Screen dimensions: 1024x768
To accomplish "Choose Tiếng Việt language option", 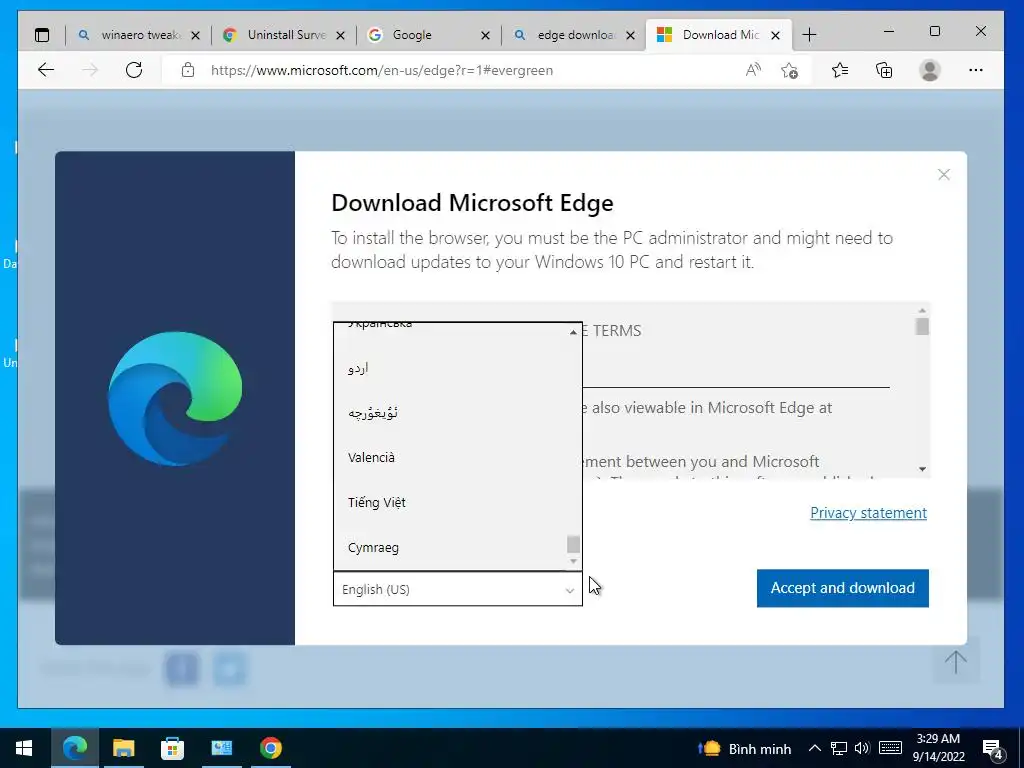I will pyautogui.click(x=457, y=502).
